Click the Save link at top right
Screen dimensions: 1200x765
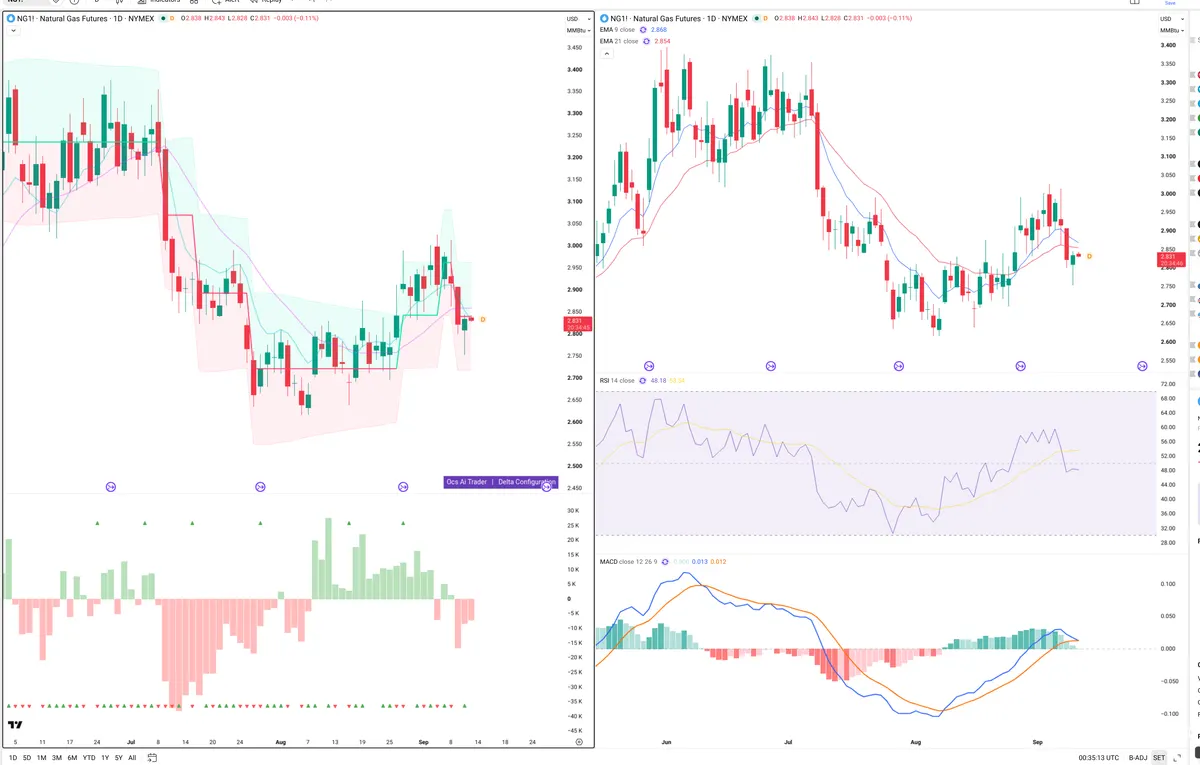(x=1170, y=3)
